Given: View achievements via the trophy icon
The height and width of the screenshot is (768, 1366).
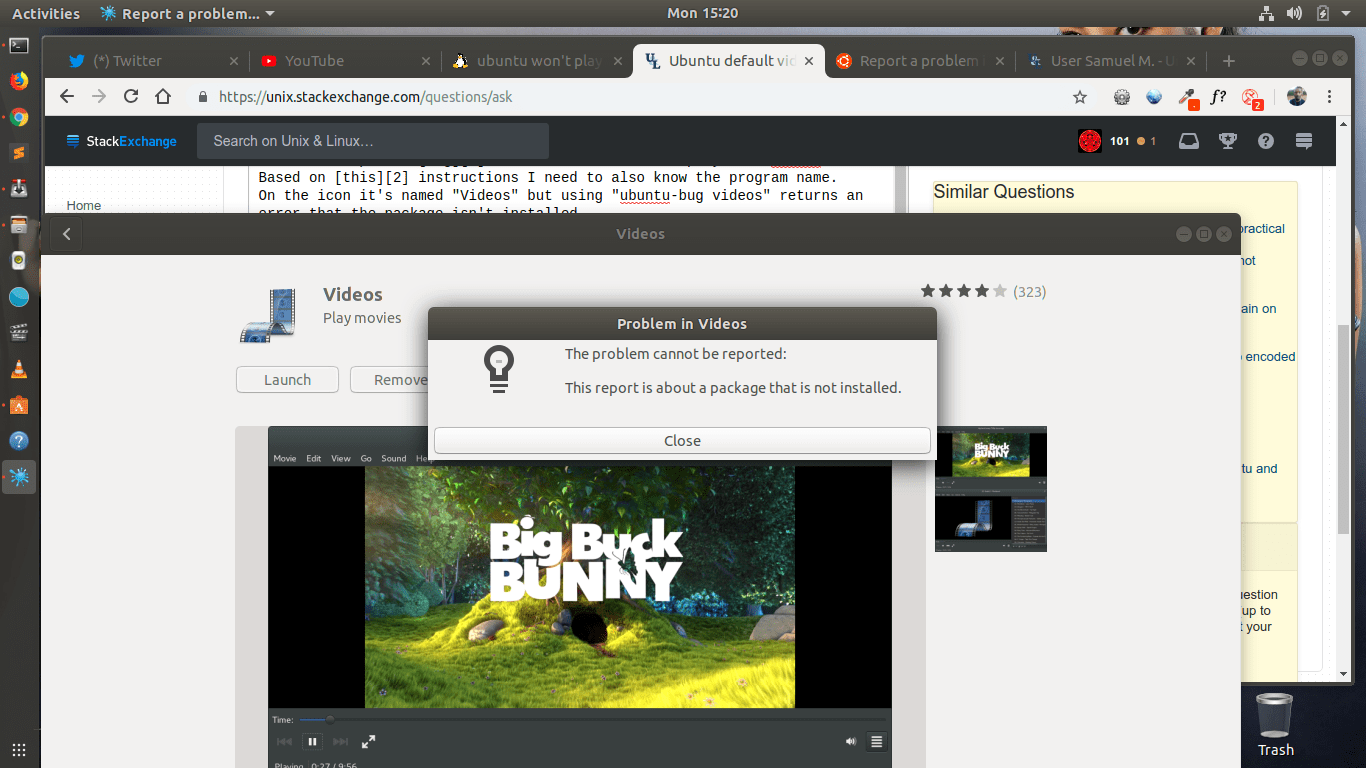Looking at the screenshot, I should (x=1227, y=140).
